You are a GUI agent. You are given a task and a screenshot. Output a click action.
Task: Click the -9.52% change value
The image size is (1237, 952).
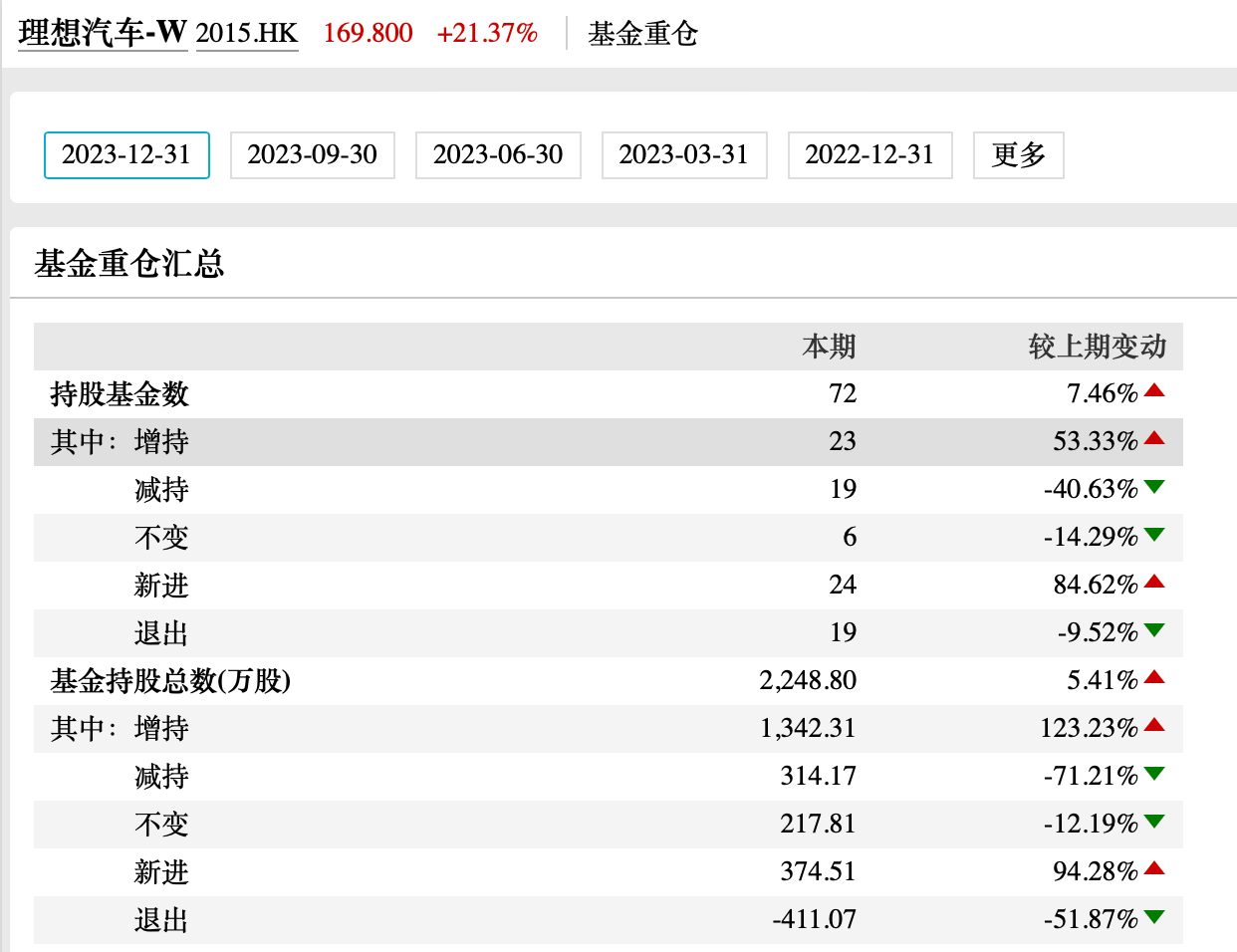1098,633
